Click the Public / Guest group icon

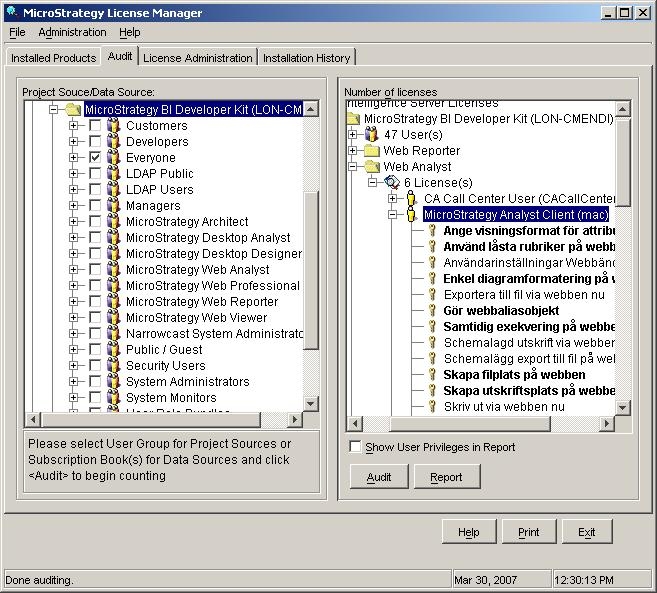[x=113, y=349]
